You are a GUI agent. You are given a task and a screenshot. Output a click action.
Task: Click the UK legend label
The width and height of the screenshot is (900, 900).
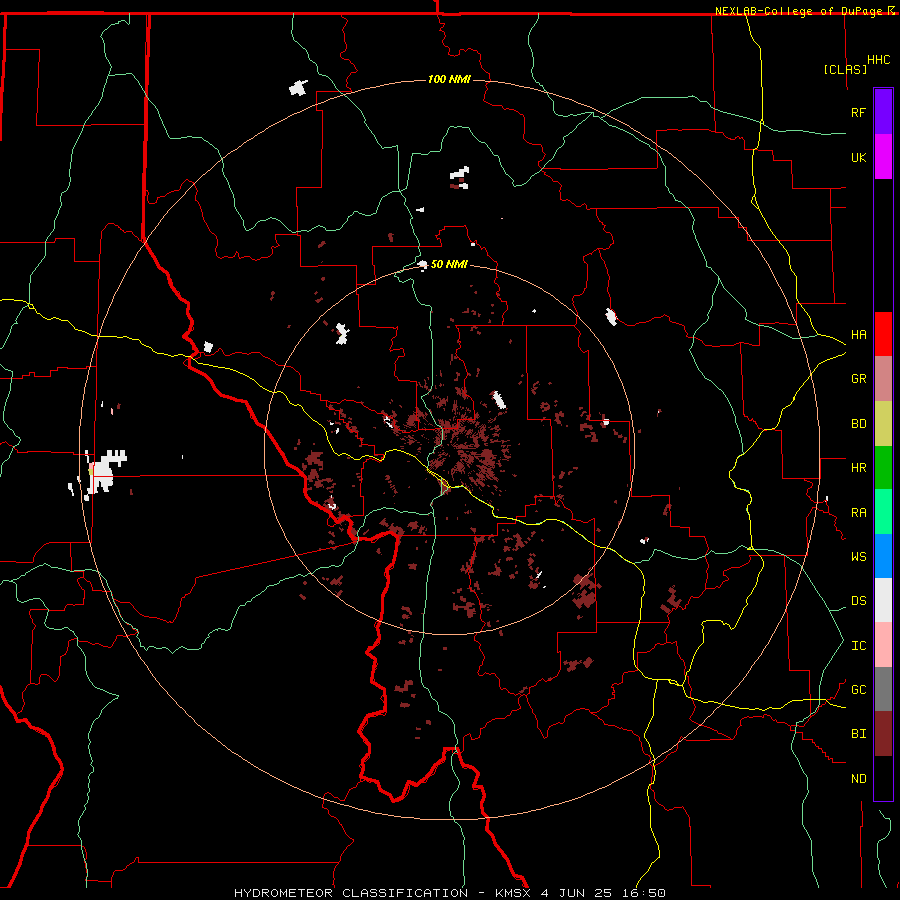pyautogui.click(x=859, y=157)
